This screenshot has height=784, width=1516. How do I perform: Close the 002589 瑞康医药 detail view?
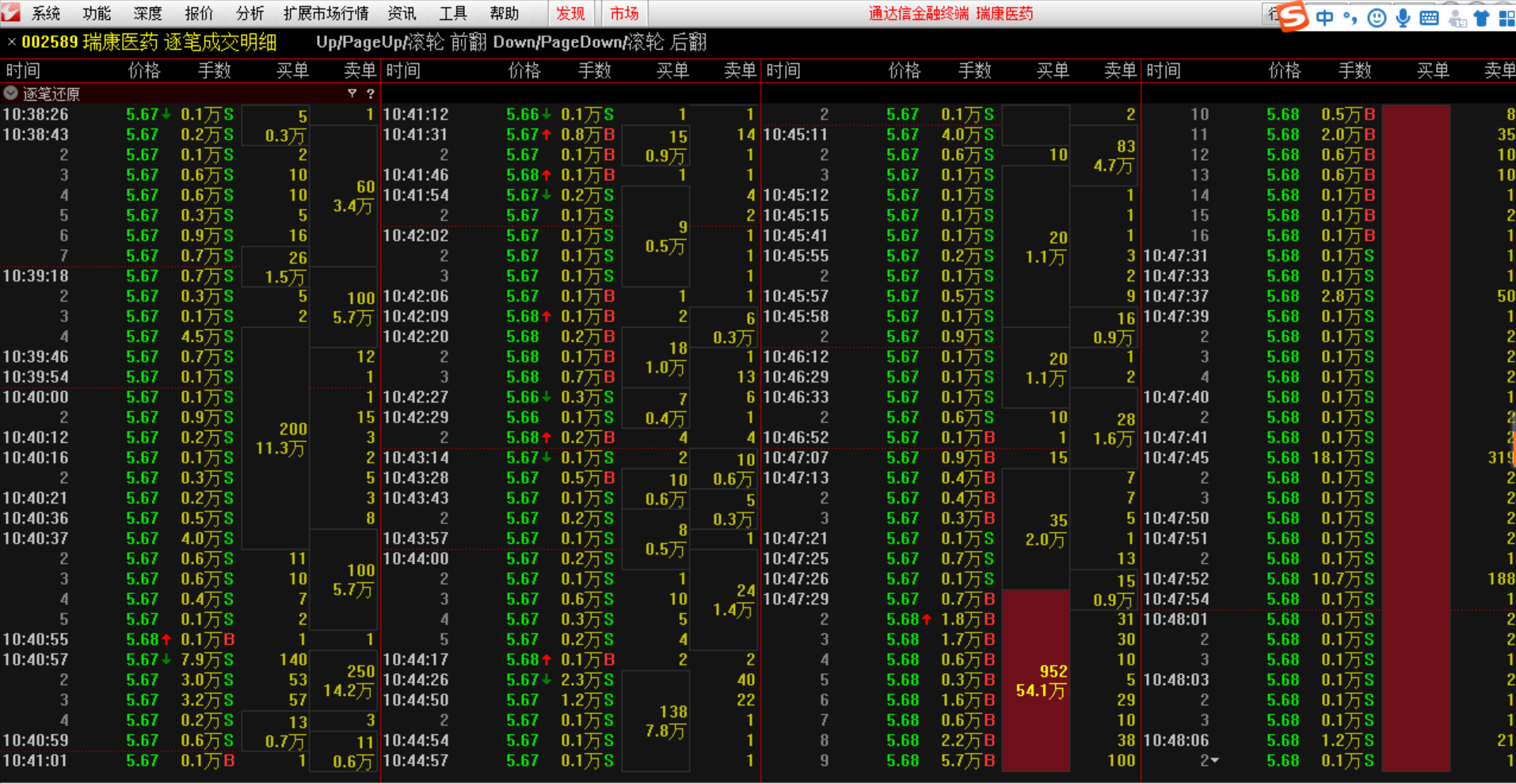pos(11,42)
